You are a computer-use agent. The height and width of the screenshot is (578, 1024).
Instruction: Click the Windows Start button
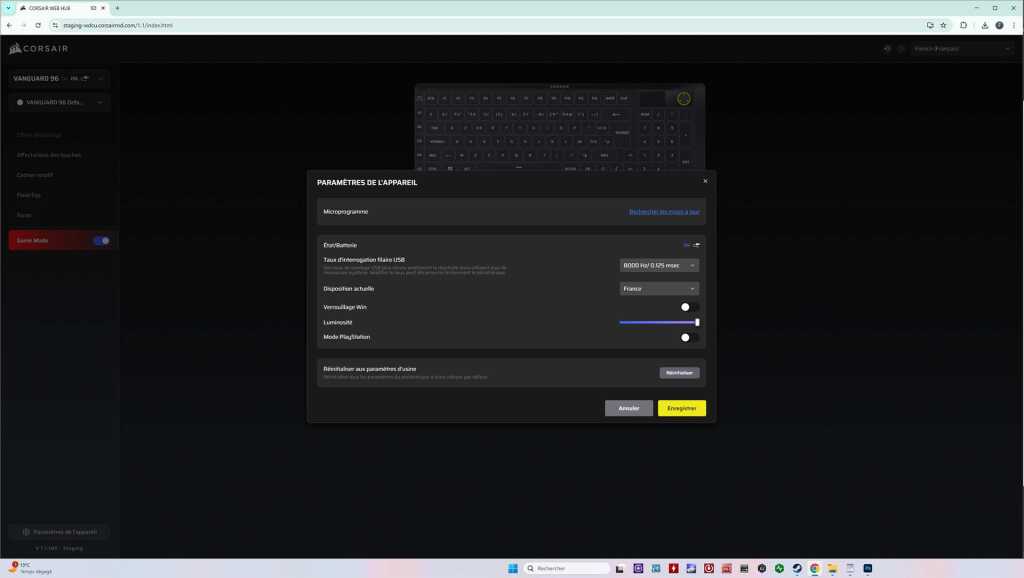point(513,568)
